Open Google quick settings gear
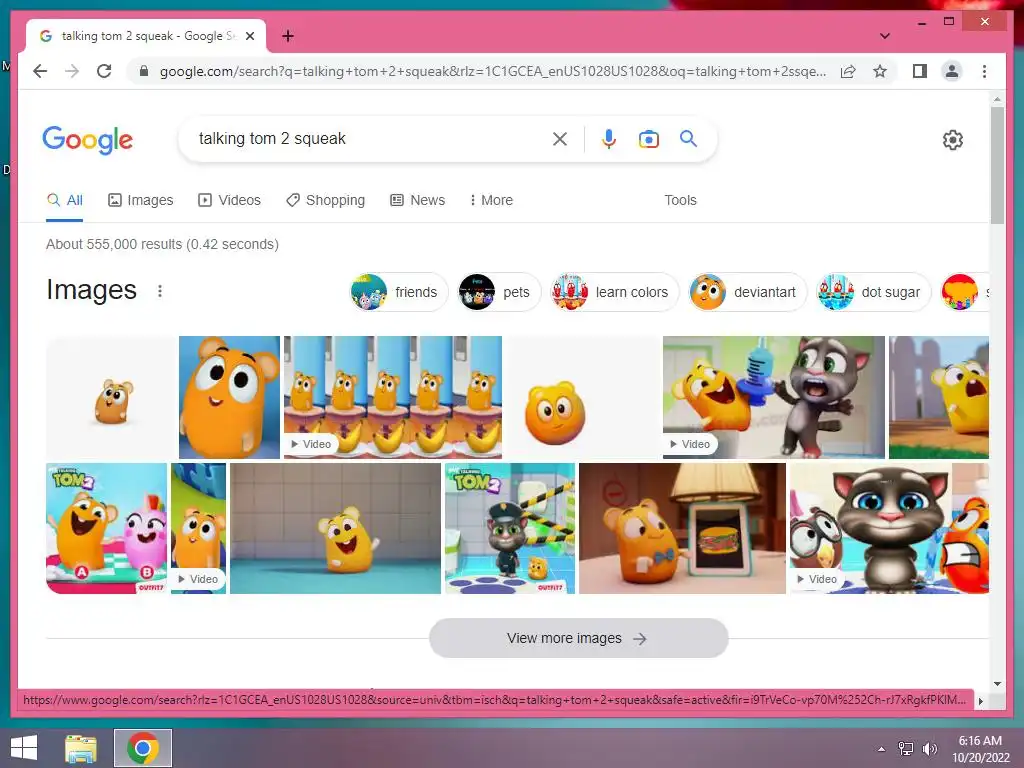Viewport: 1024px width, 768px height. [952, 140]
